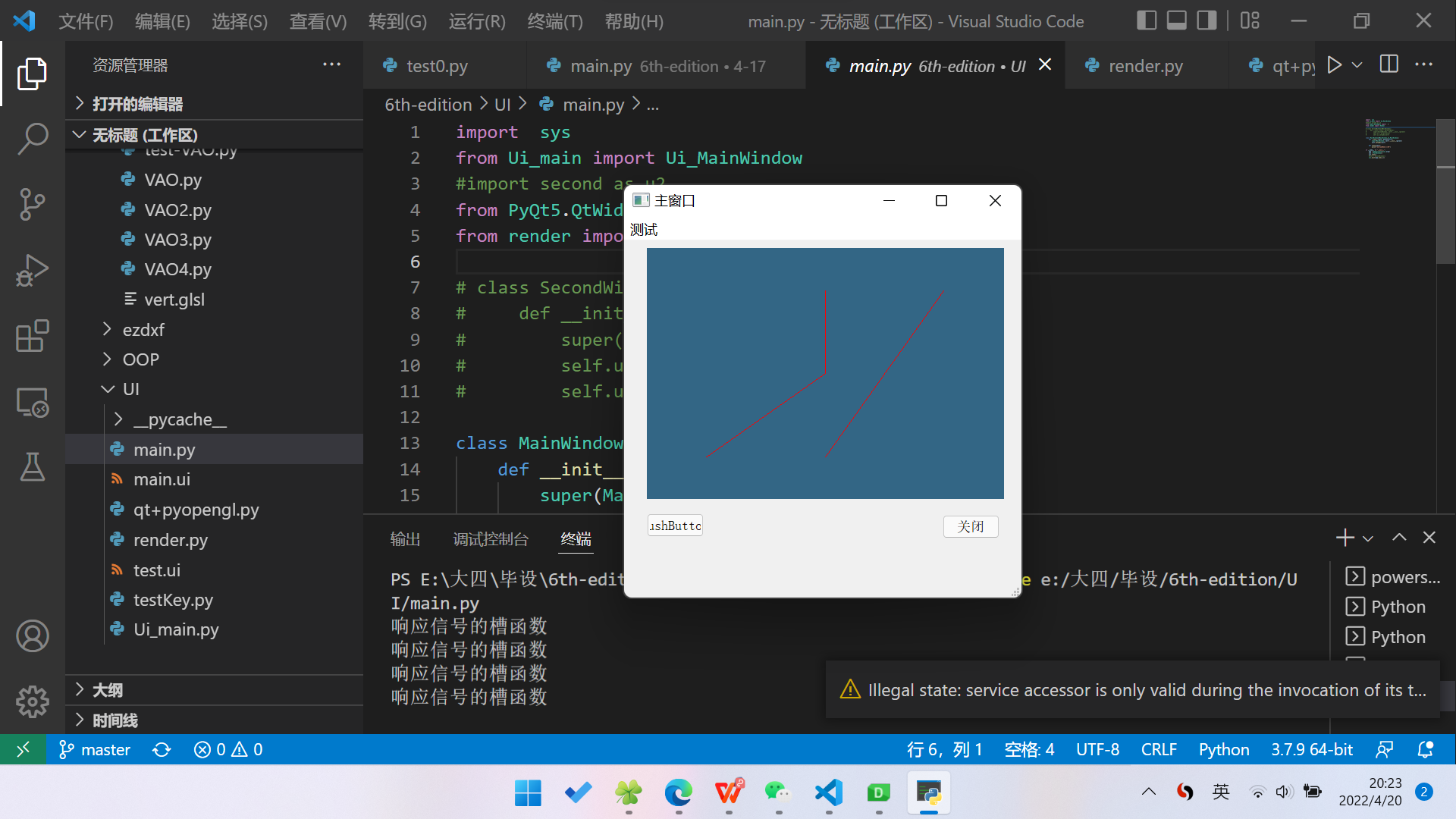The width and height of the screenshot is (1456, 819).
Task: Toggle the bottom panel layout button
Action: (x=1176, y=20)
